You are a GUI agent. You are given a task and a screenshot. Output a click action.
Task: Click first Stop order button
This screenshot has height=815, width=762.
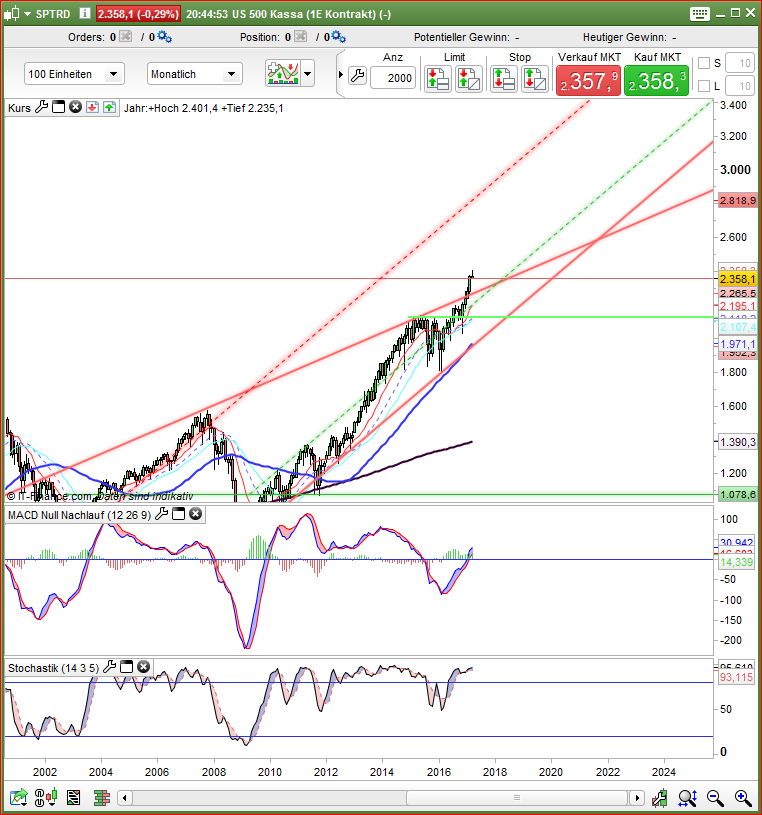(504, 80)
